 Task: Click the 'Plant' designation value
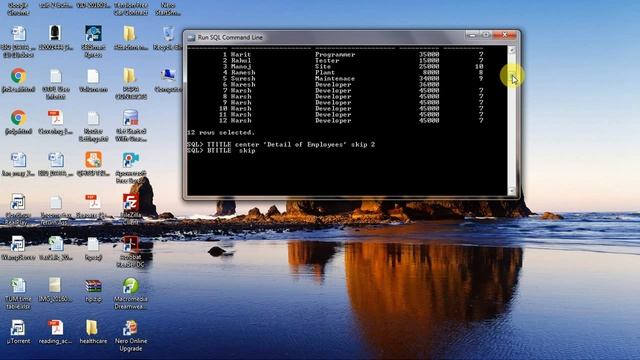point(325,72)
